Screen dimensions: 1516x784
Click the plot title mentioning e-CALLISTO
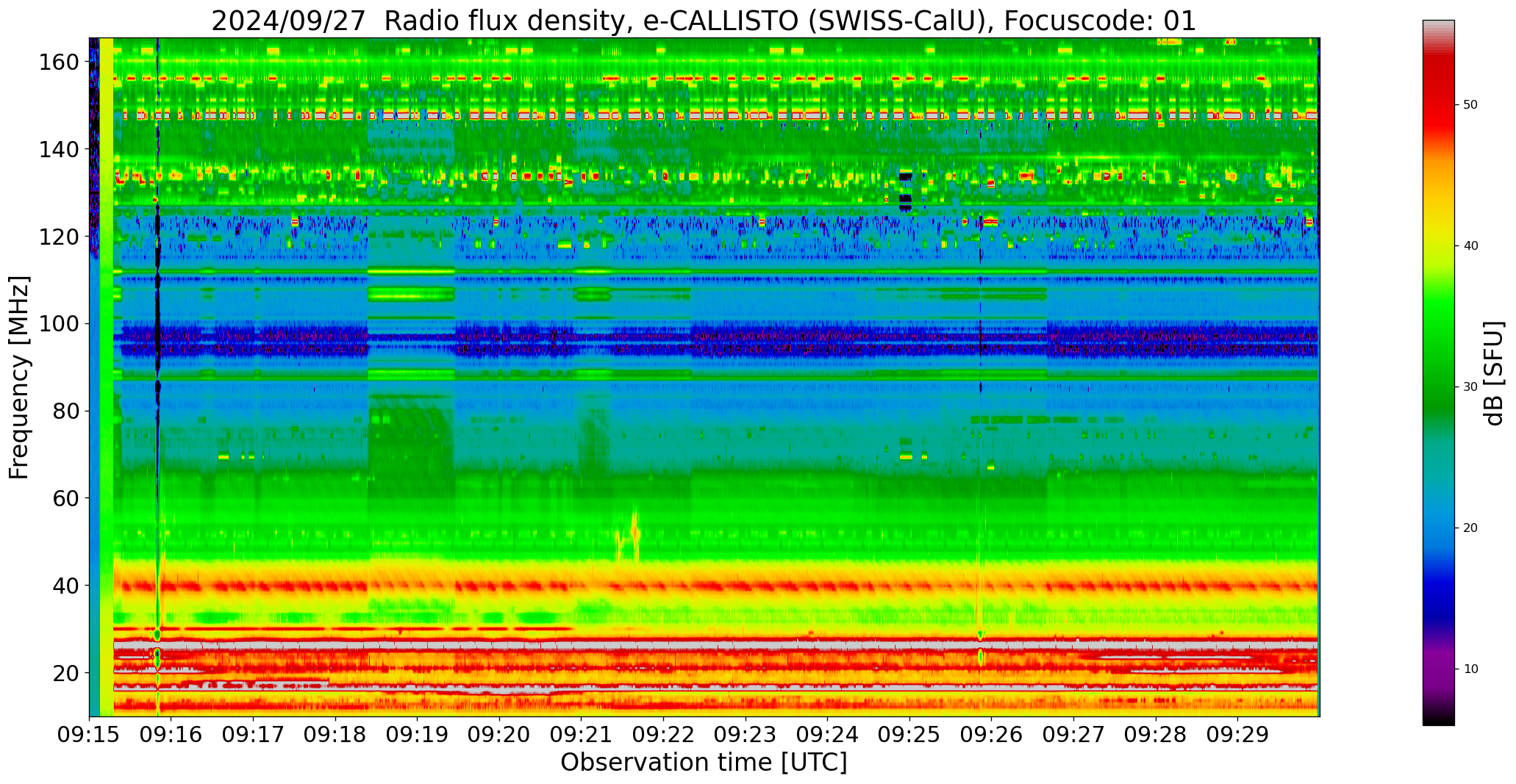point(704,20)
